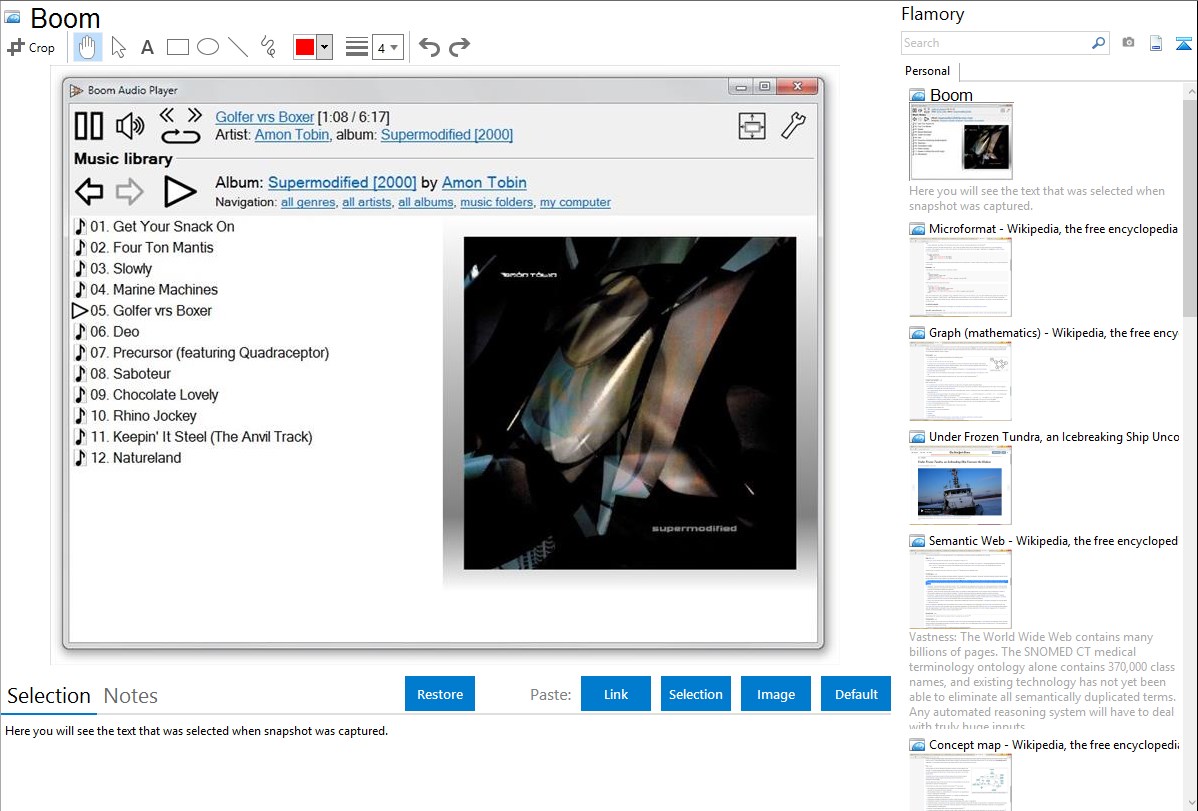Screen dimensions: 1198x811
Task: Play the Supermodified album
Action: click(180, 191)
